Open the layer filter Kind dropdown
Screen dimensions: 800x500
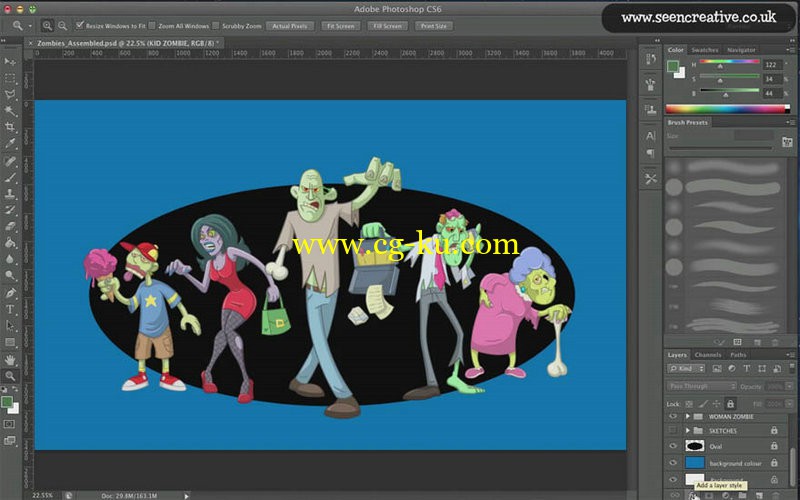pyautogui.click(x=687, y=368)
